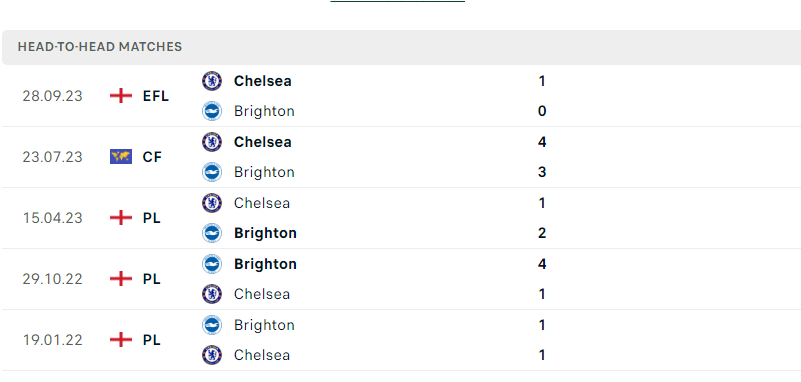Open Brighton team from 23.07.23 match
Screen dimensions: 801x382
coord(264,172)
